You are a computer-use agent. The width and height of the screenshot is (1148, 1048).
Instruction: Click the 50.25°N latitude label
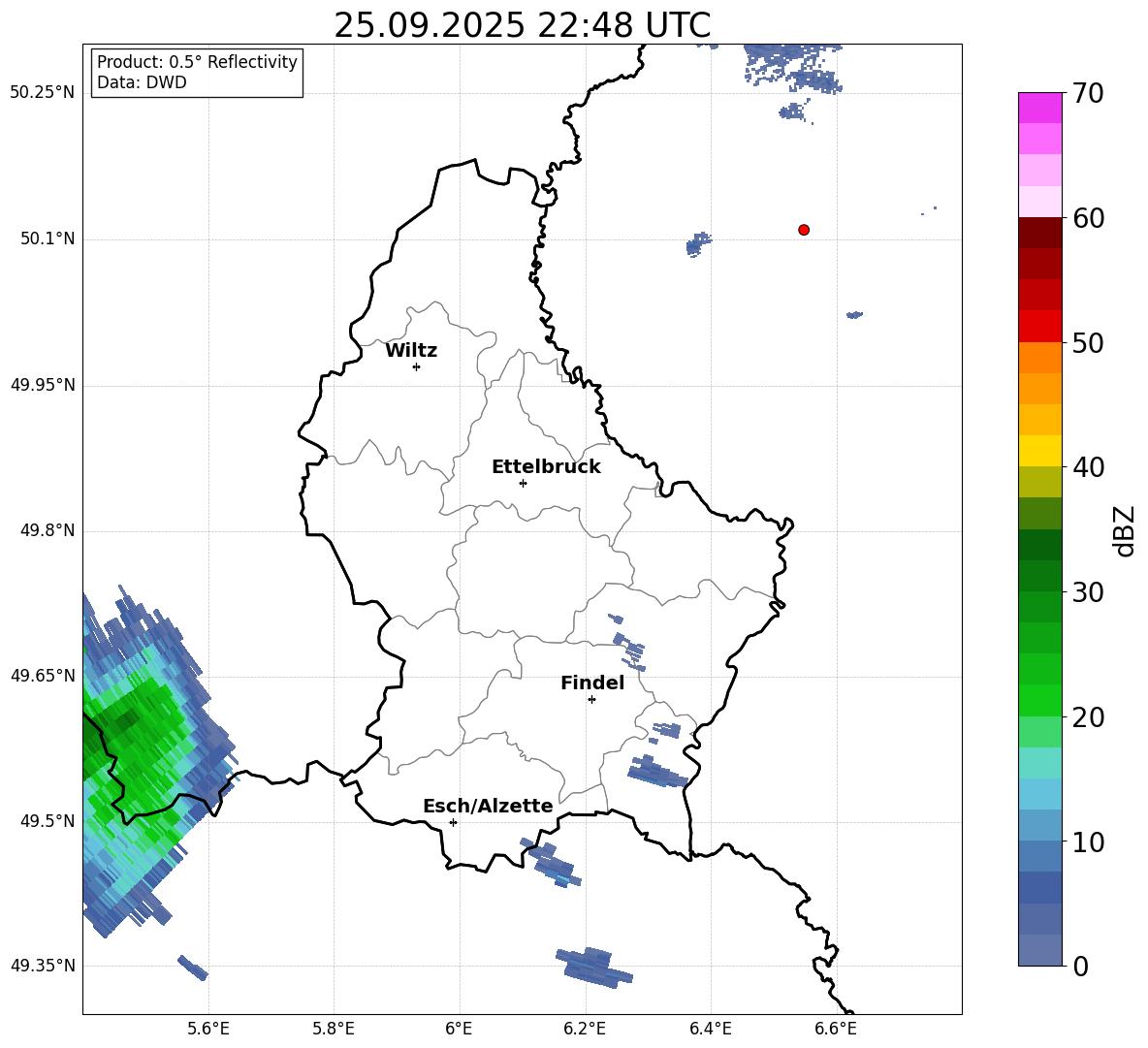43,93
